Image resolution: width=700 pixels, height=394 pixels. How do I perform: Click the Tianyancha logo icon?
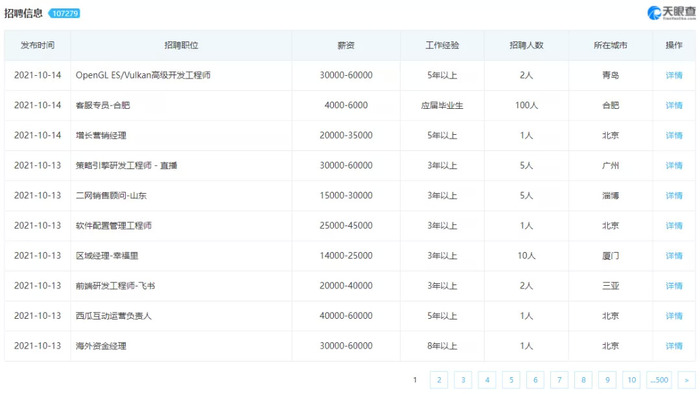coord(654,13)
